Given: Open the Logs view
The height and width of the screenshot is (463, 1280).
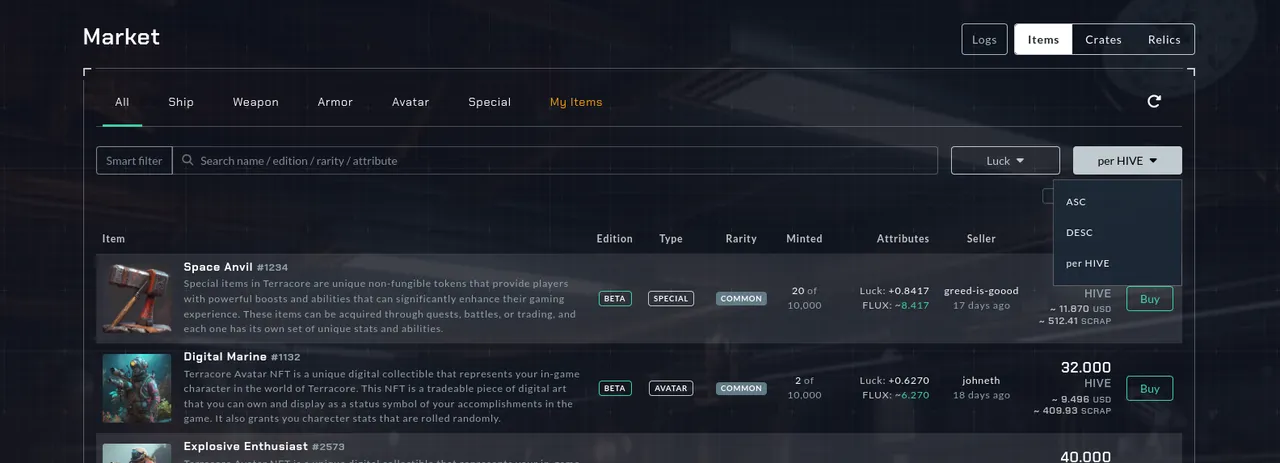Looking at the screenshot, I should pos(984,39).
